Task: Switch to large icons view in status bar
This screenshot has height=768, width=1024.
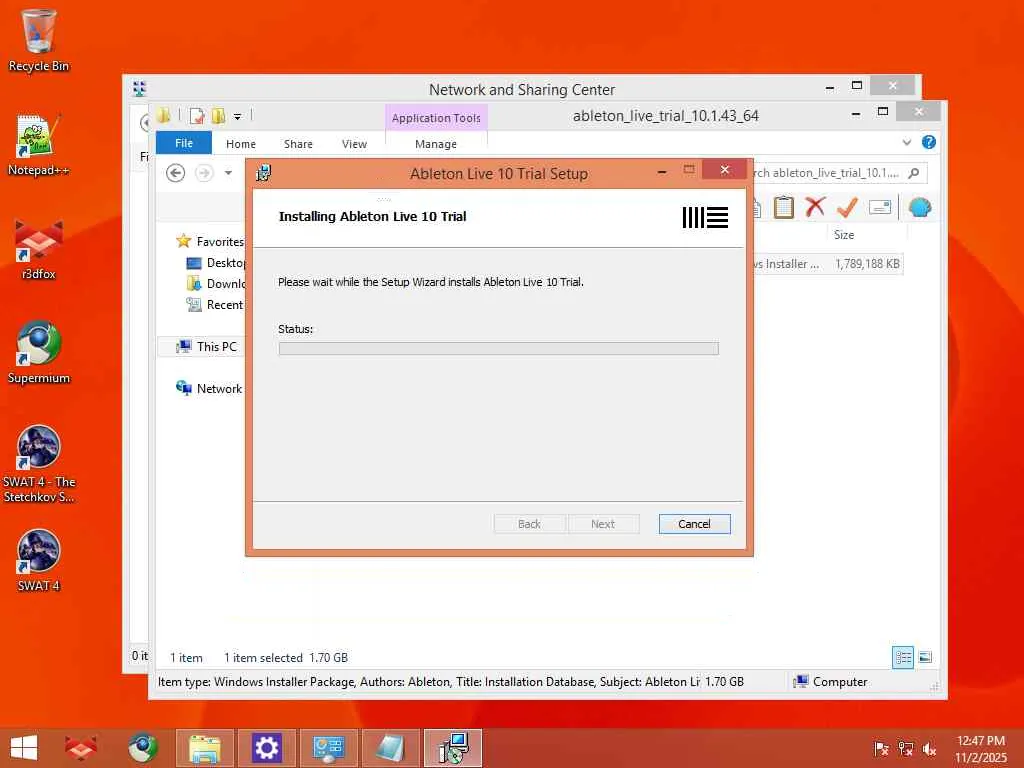Action: pyautogui.click(x=925, y=657)
